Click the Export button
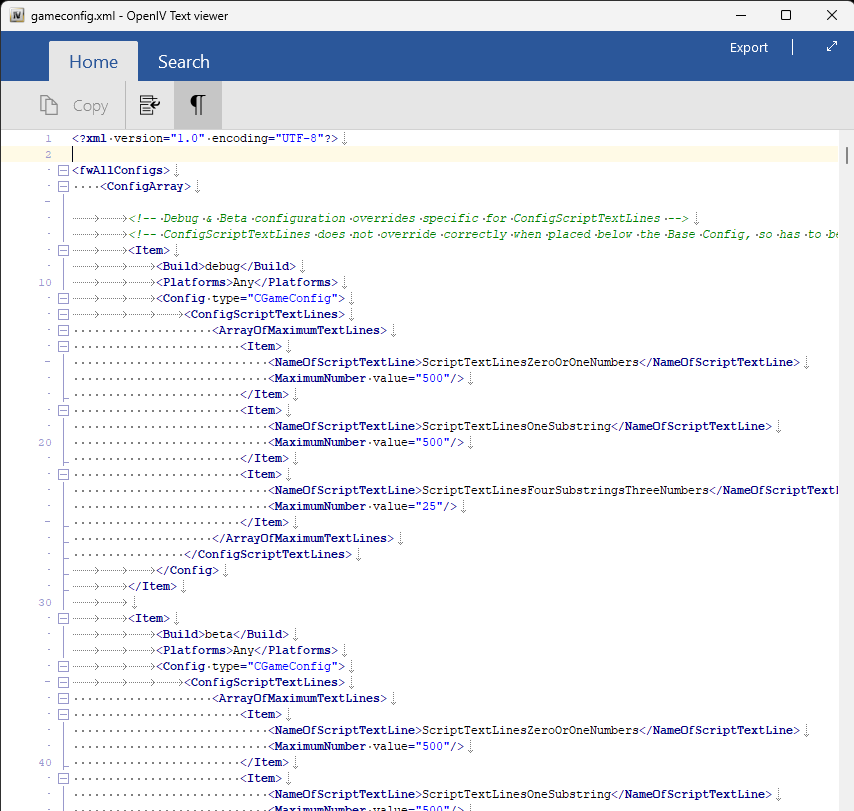This screenshot has width=854, height=811. pyautogui.click(x=748, y=47)
